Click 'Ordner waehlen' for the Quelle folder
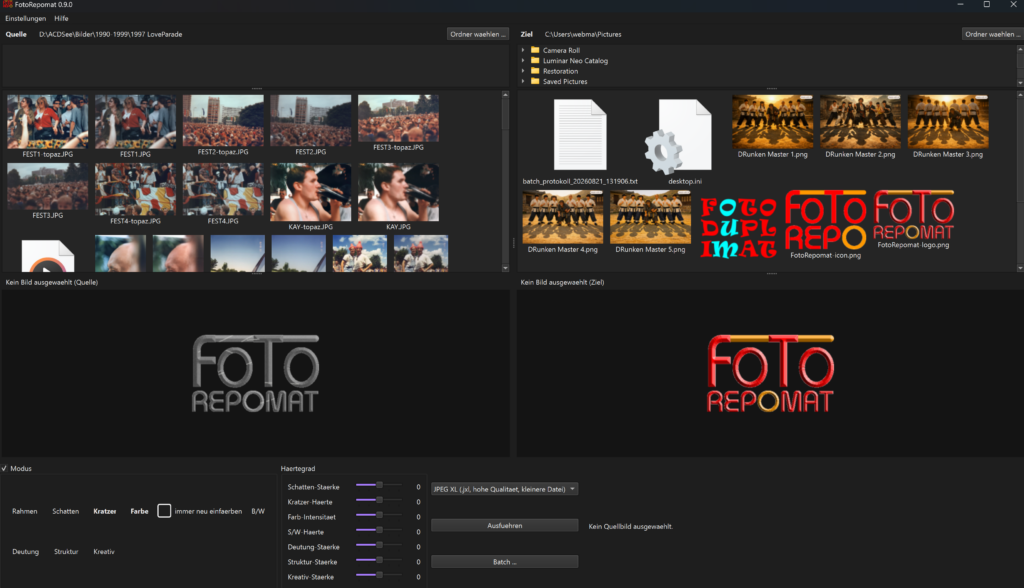The height and width of the screenshot is (588, 1024). tap(477, 34)
